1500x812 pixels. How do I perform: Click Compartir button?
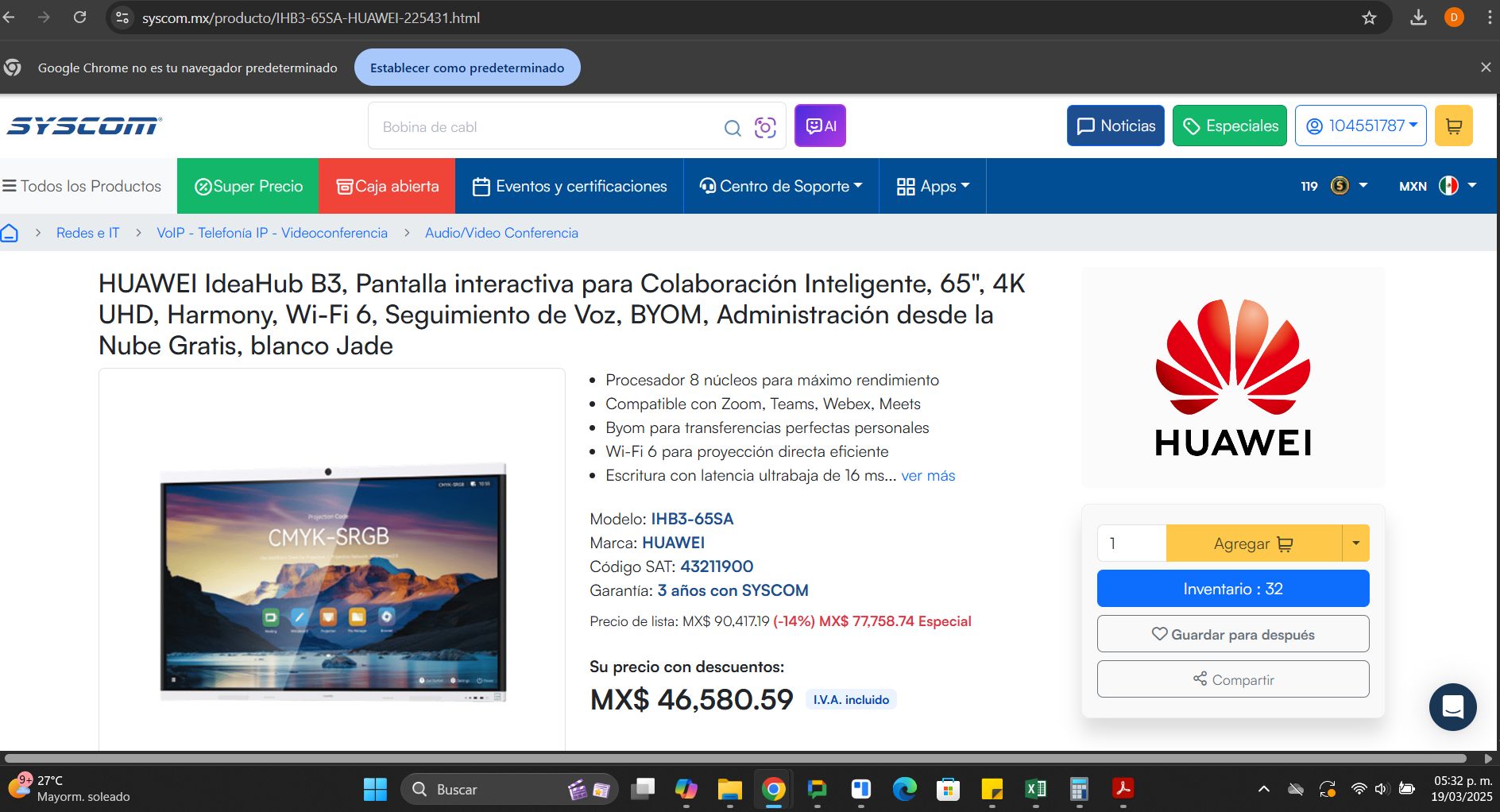tap(1233, 679)
